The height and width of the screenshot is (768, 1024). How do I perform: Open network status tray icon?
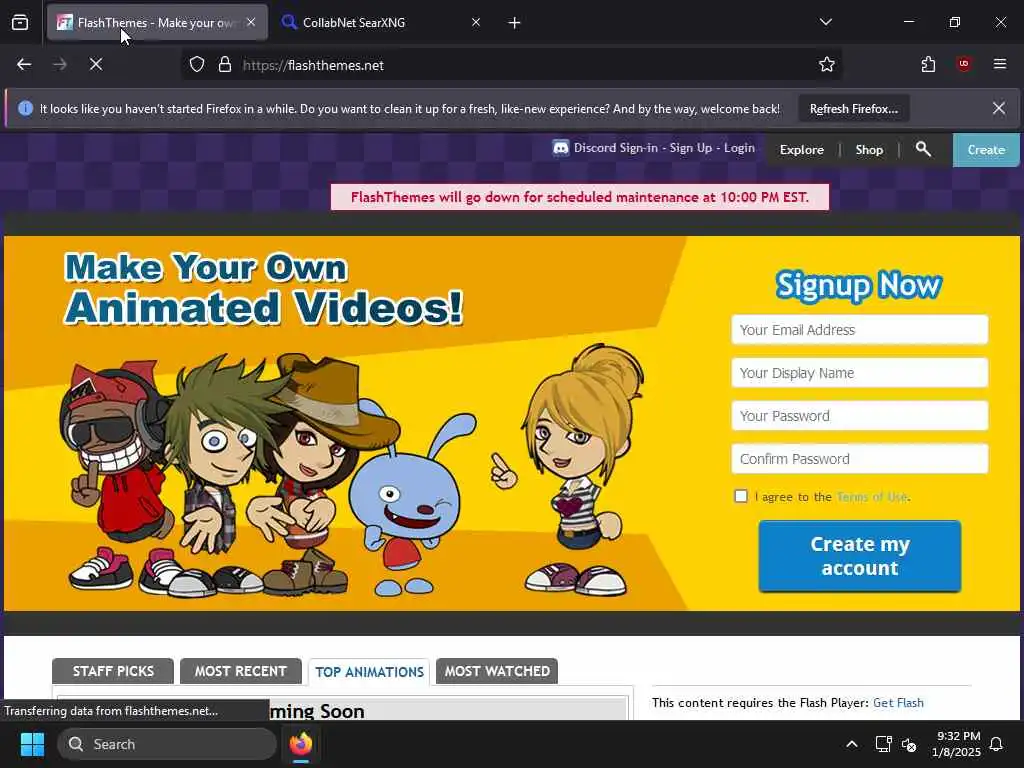(x=883, y=744)
